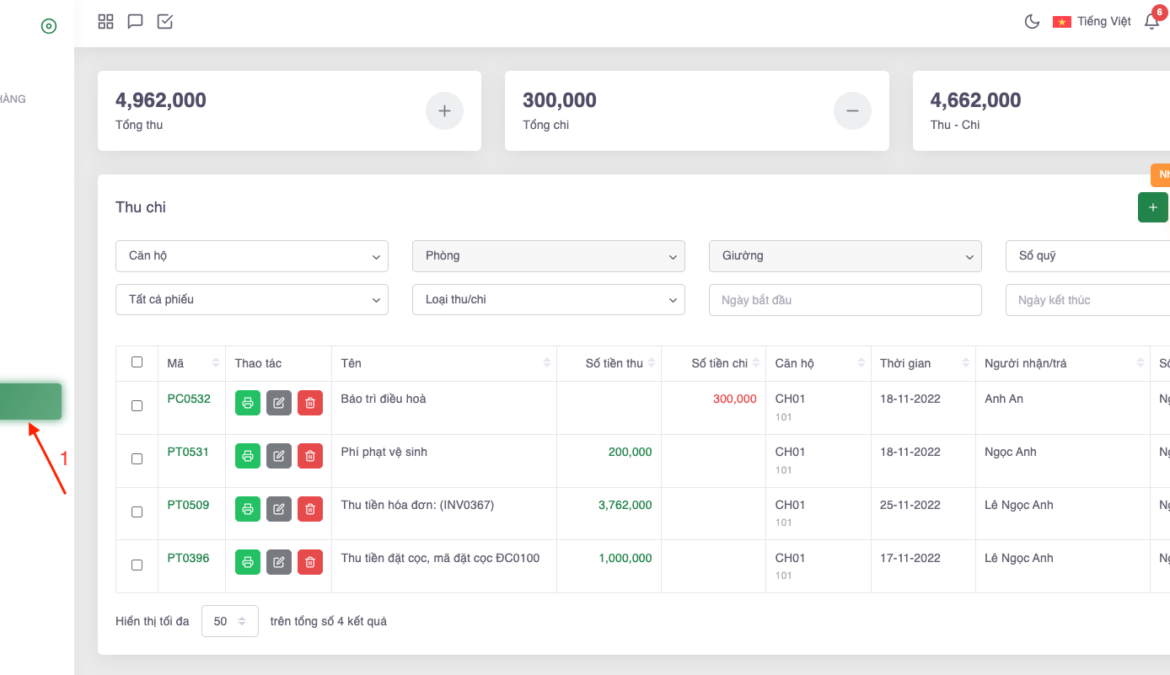Open the grid apps icon in header
This screenshot has width=1170, height=675.
point(106,21)
